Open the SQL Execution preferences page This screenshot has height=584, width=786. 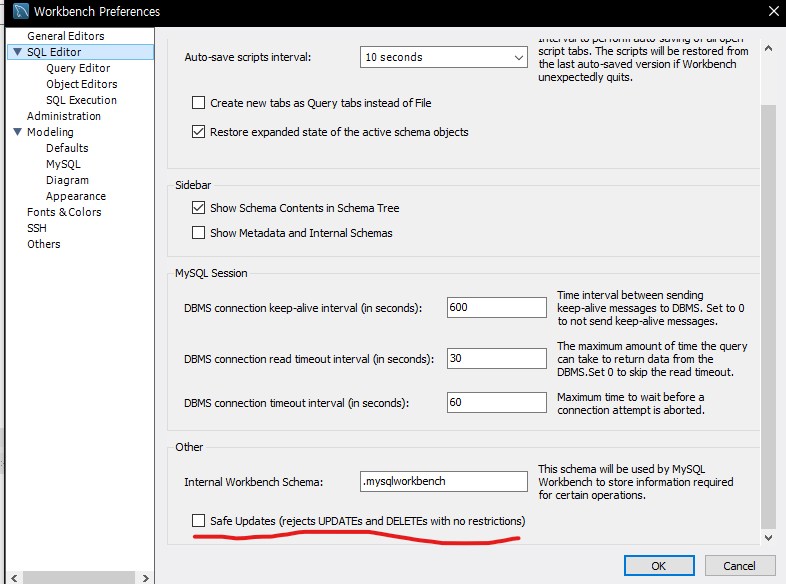(81, 100)
